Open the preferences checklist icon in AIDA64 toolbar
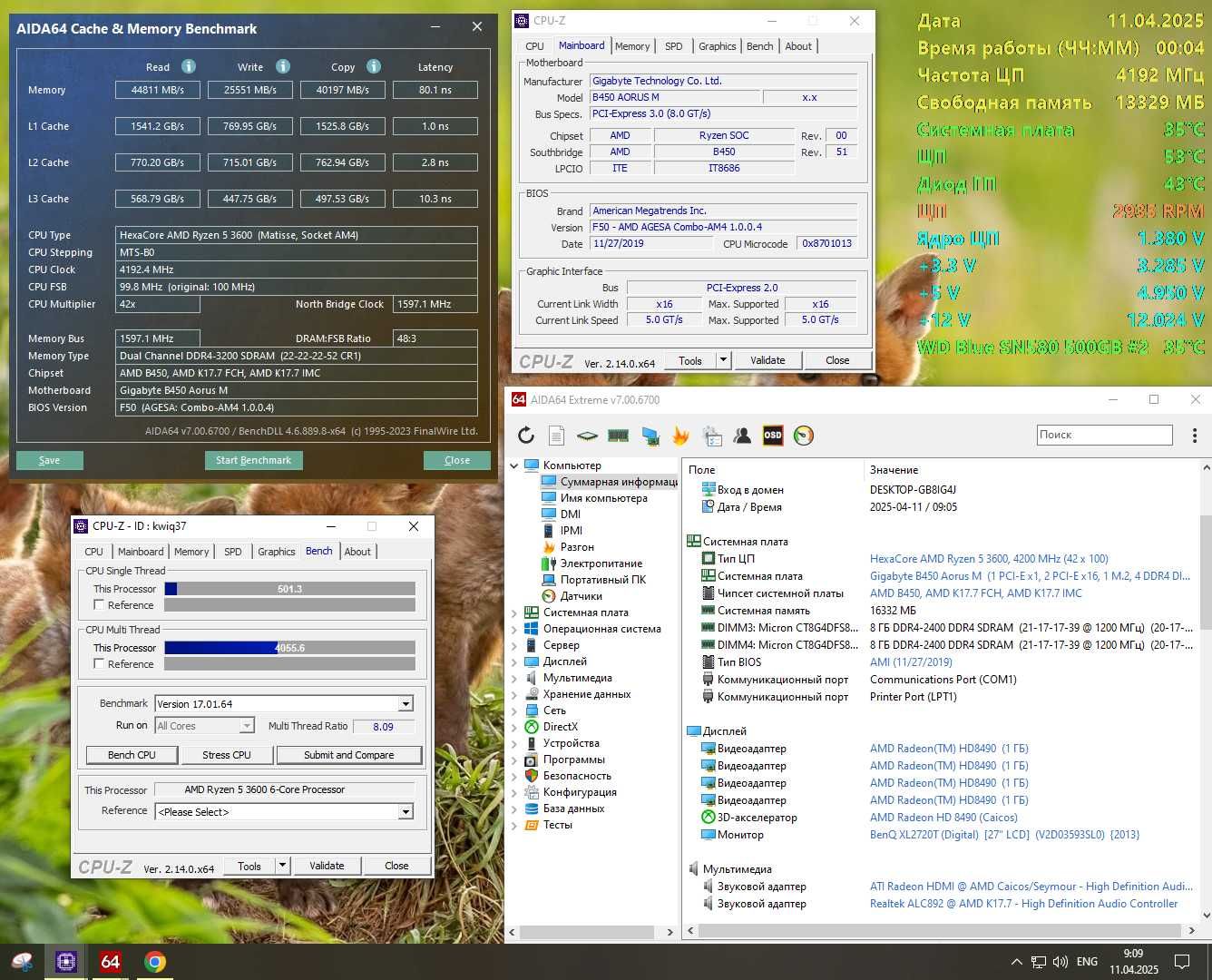Viewport: 1212px width, 980px height. pyautogui.click(x=712, y=436)
